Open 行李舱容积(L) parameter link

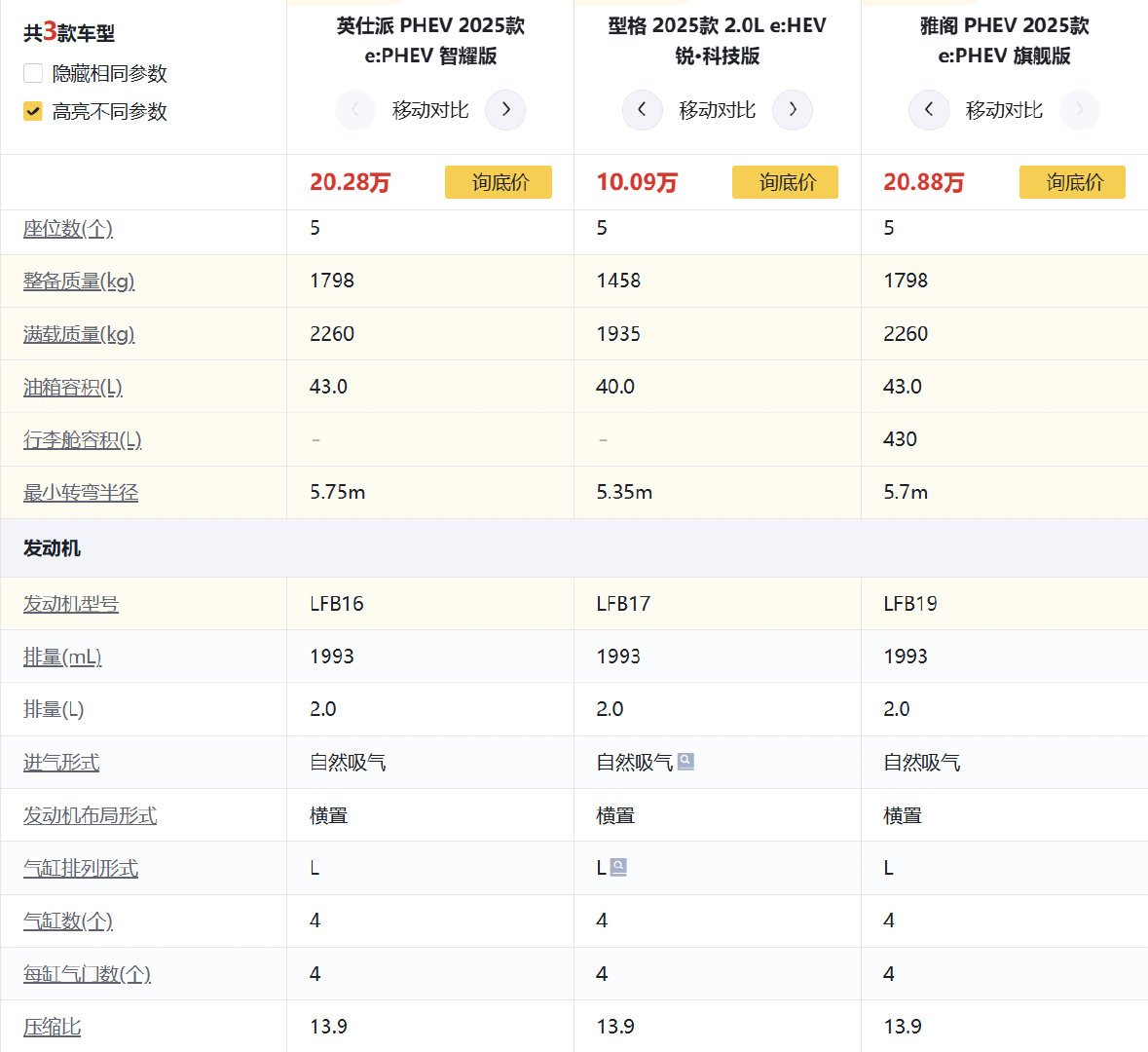[82, 439]
